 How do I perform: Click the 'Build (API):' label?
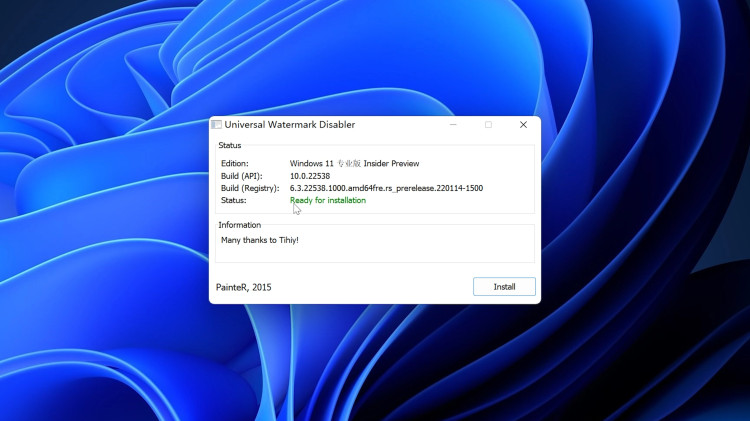pyautogui.click(x=242, y=176)
